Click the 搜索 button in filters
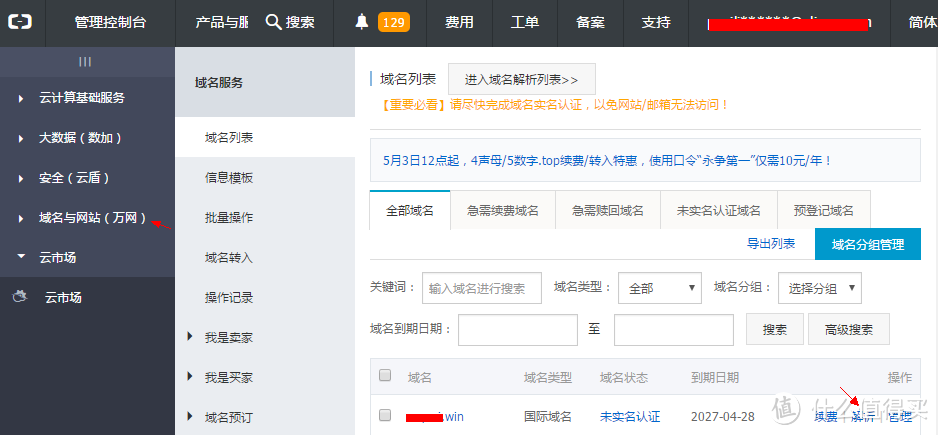938x435 pixels. 775,330
